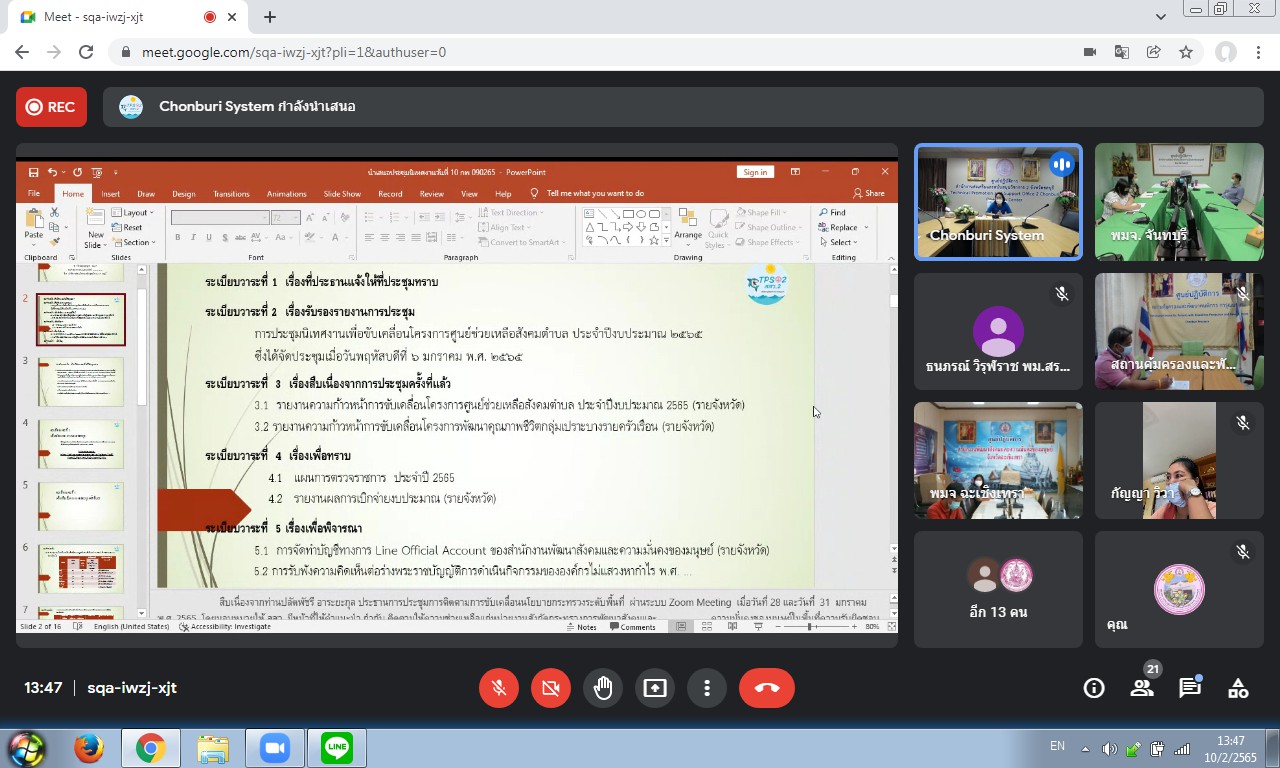Open the meeting details info icon
The width and height of the screenshot is (1280, 768).
point(1094,688)
